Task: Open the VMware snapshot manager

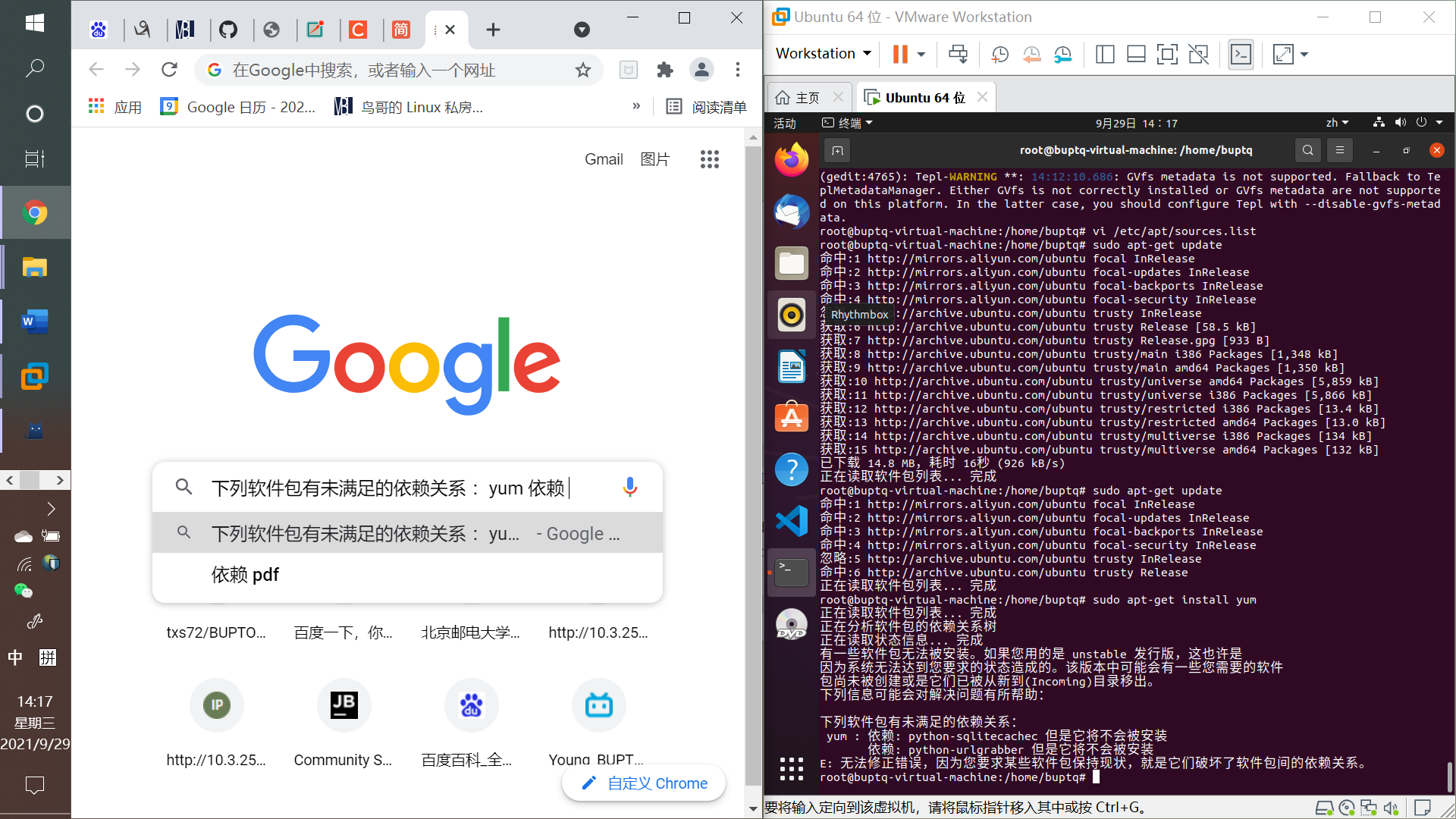Action: (1063, 54)
